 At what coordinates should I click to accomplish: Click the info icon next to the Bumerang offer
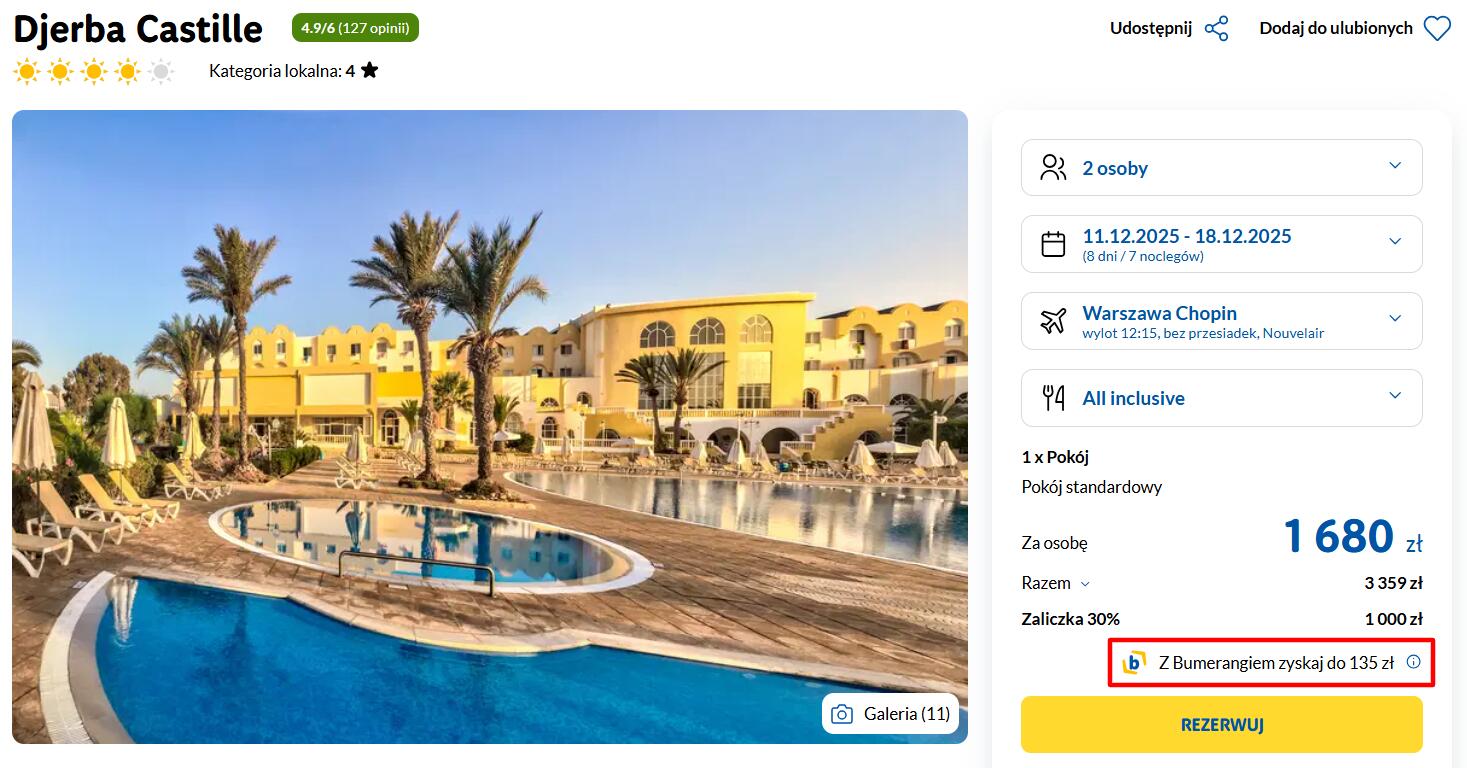[1413, 661]
